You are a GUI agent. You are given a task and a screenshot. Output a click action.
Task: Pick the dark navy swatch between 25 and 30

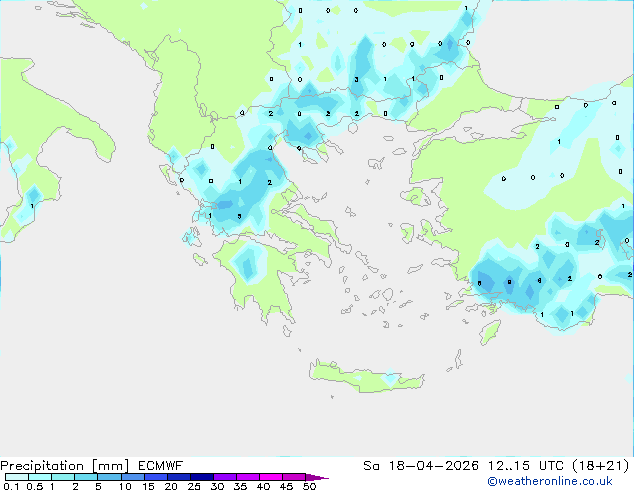click(x=202, y=477)
